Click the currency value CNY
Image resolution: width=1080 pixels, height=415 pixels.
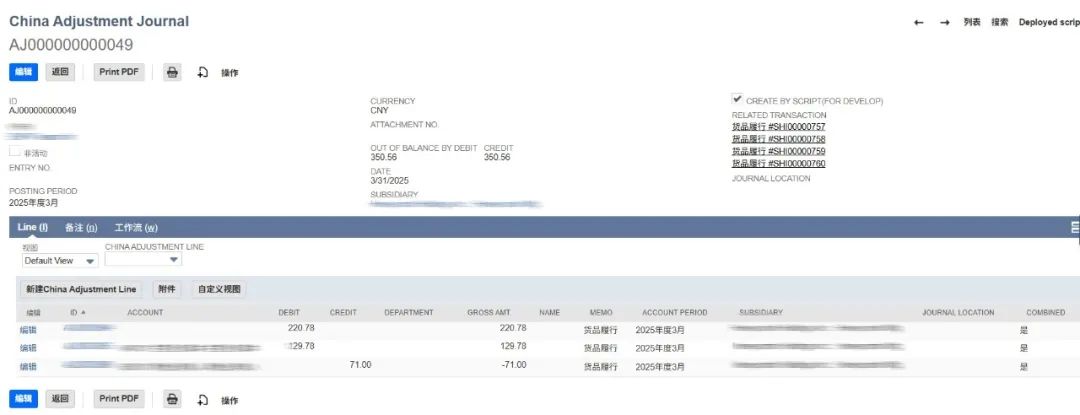(x=380, y=110)
